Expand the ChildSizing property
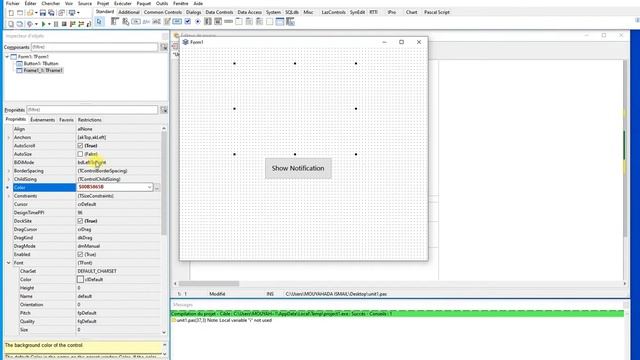 (9, 179)
